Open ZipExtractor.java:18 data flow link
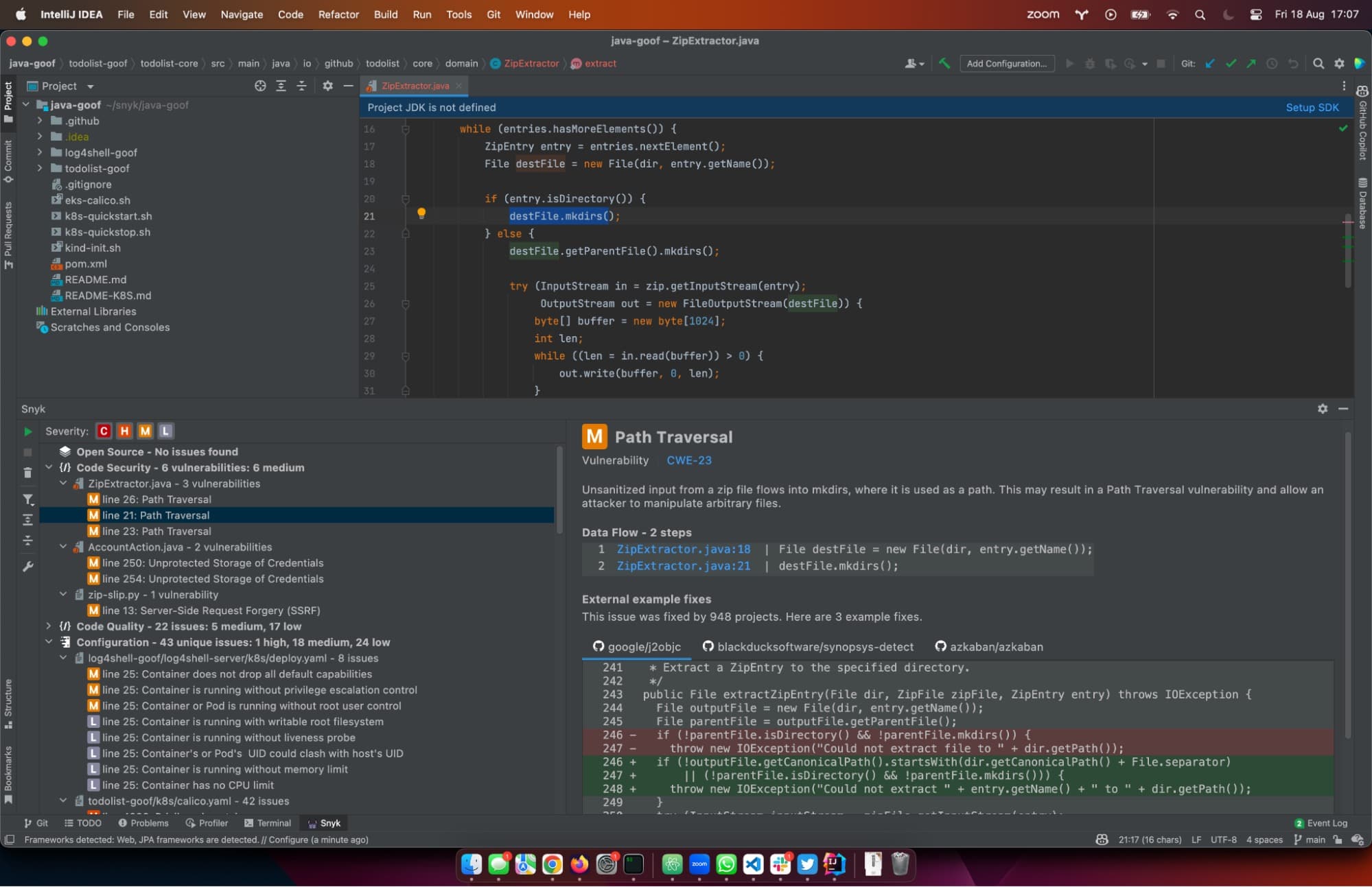 684,549
